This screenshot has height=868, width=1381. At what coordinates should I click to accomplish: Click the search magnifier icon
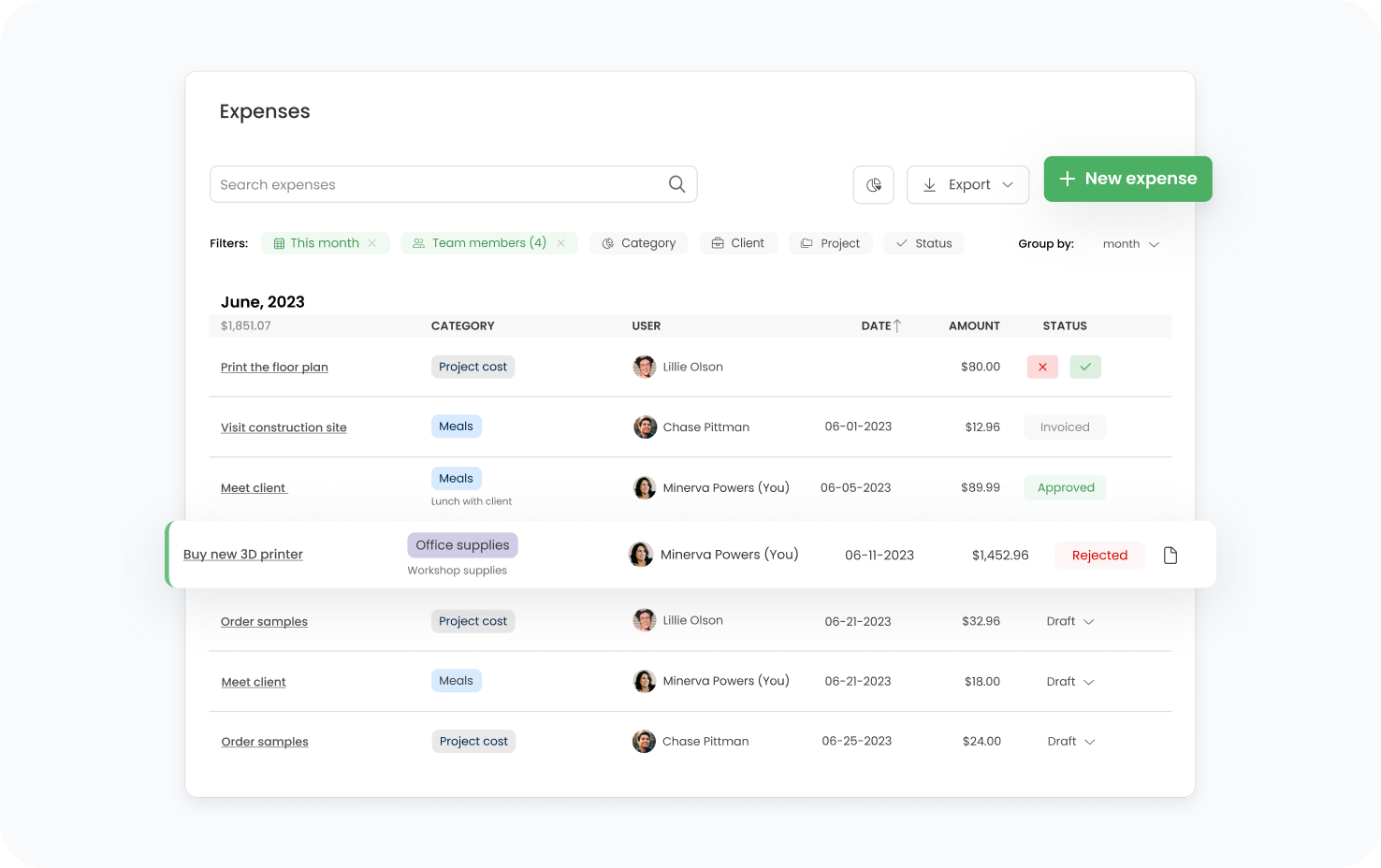(x=676, y=184)
